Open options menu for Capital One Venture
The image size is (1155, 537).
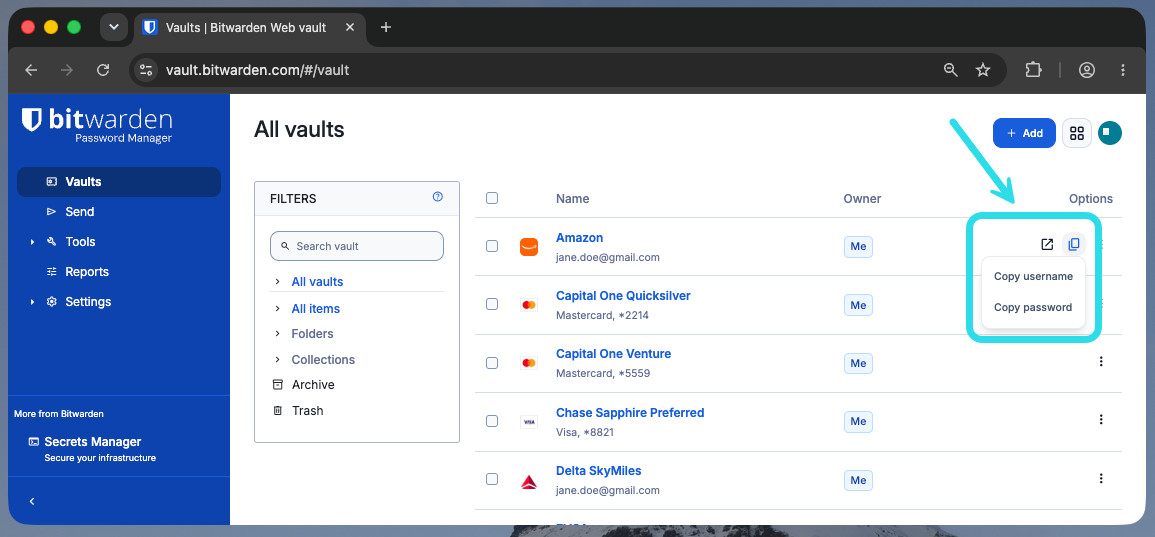pos(1101,361)
